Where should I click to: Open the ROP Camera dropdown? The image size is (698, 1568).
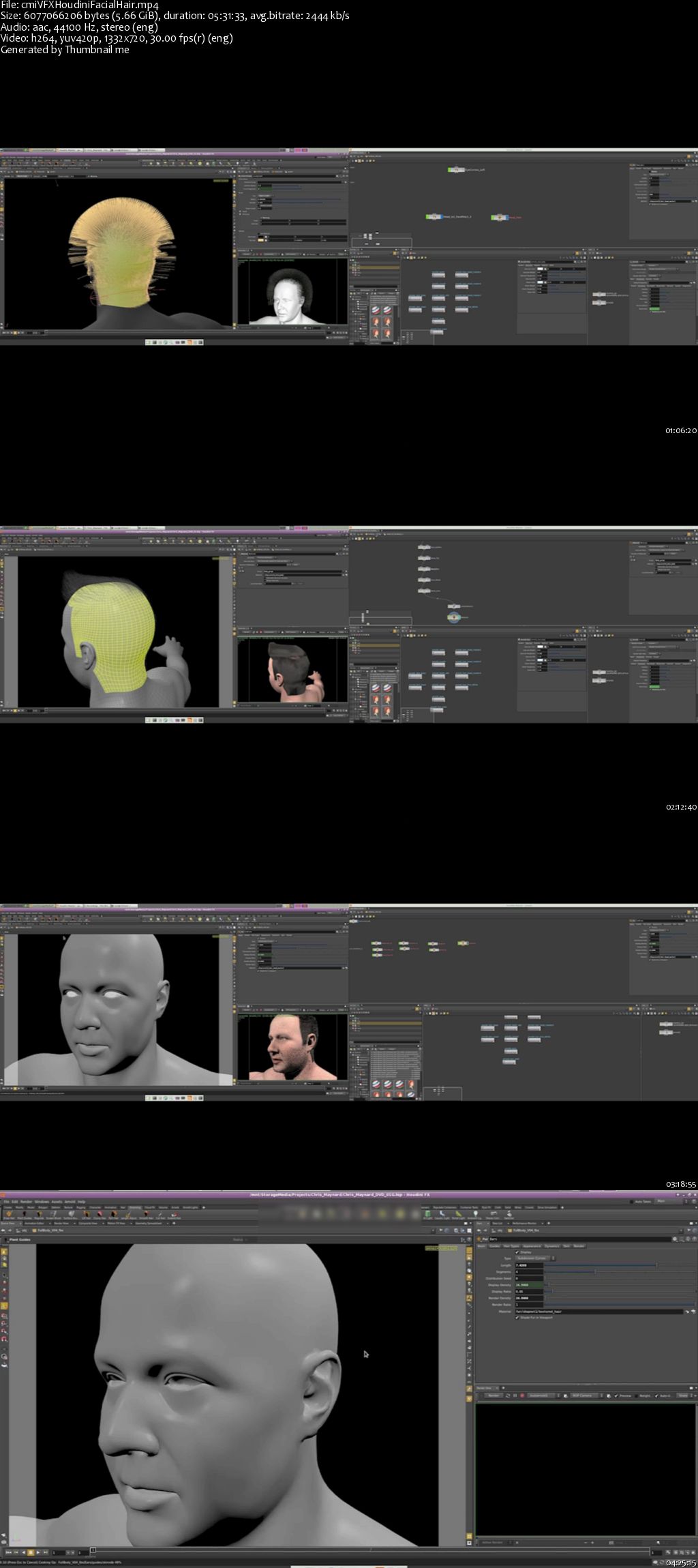tap(586, 1395)
